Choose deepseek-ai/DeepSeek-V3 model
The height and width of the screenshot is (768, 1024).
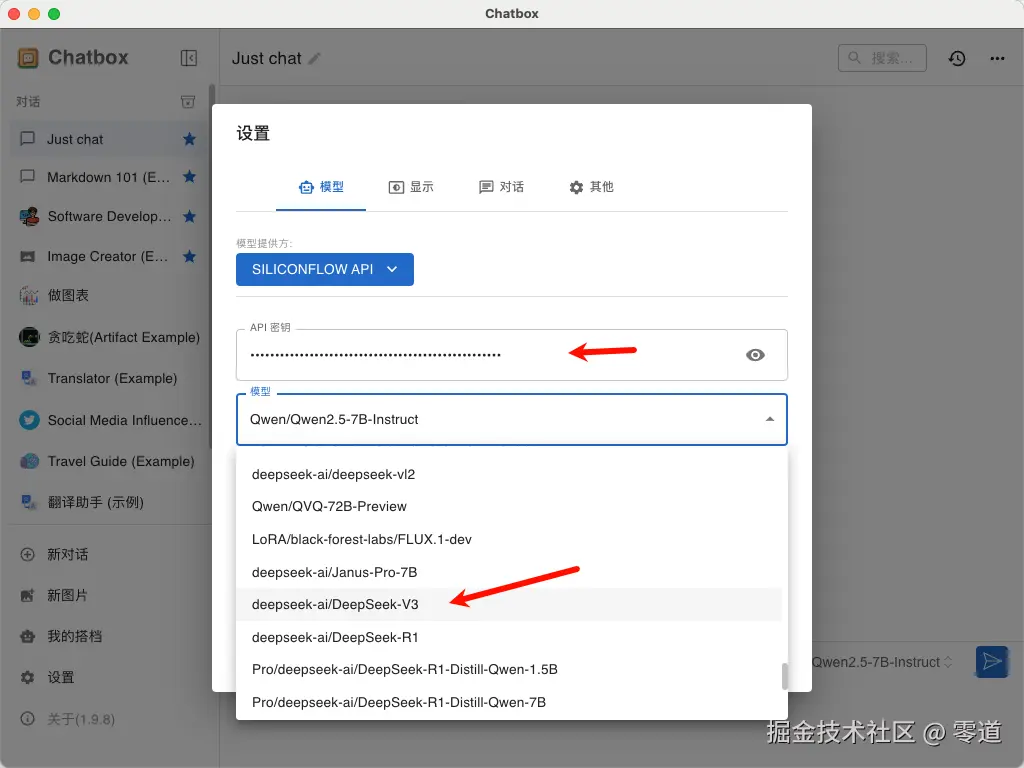pyautogui.click(x=509, y=605)
